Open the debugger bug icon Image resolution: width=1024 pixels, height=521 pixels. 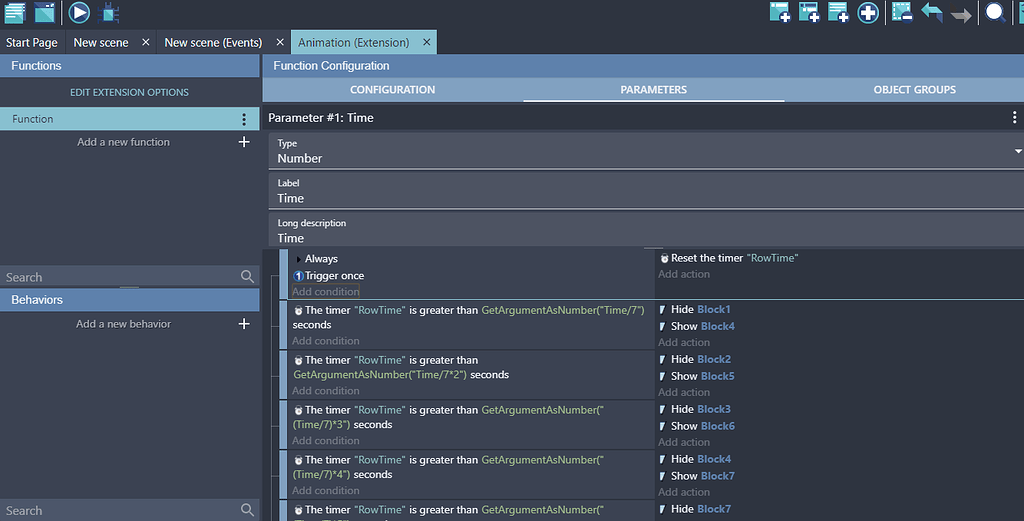(109, 12)
